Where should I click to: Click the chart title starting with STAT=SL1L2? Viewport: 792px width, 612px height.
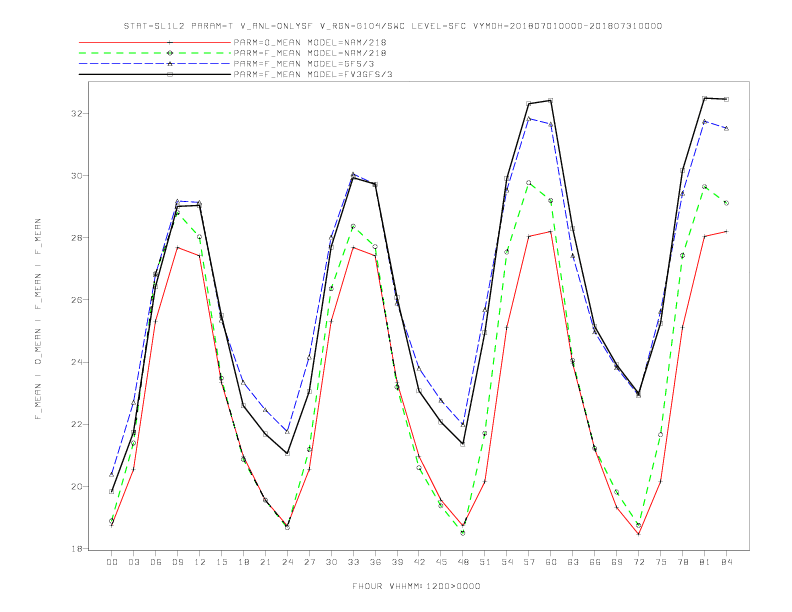point(393,26)
